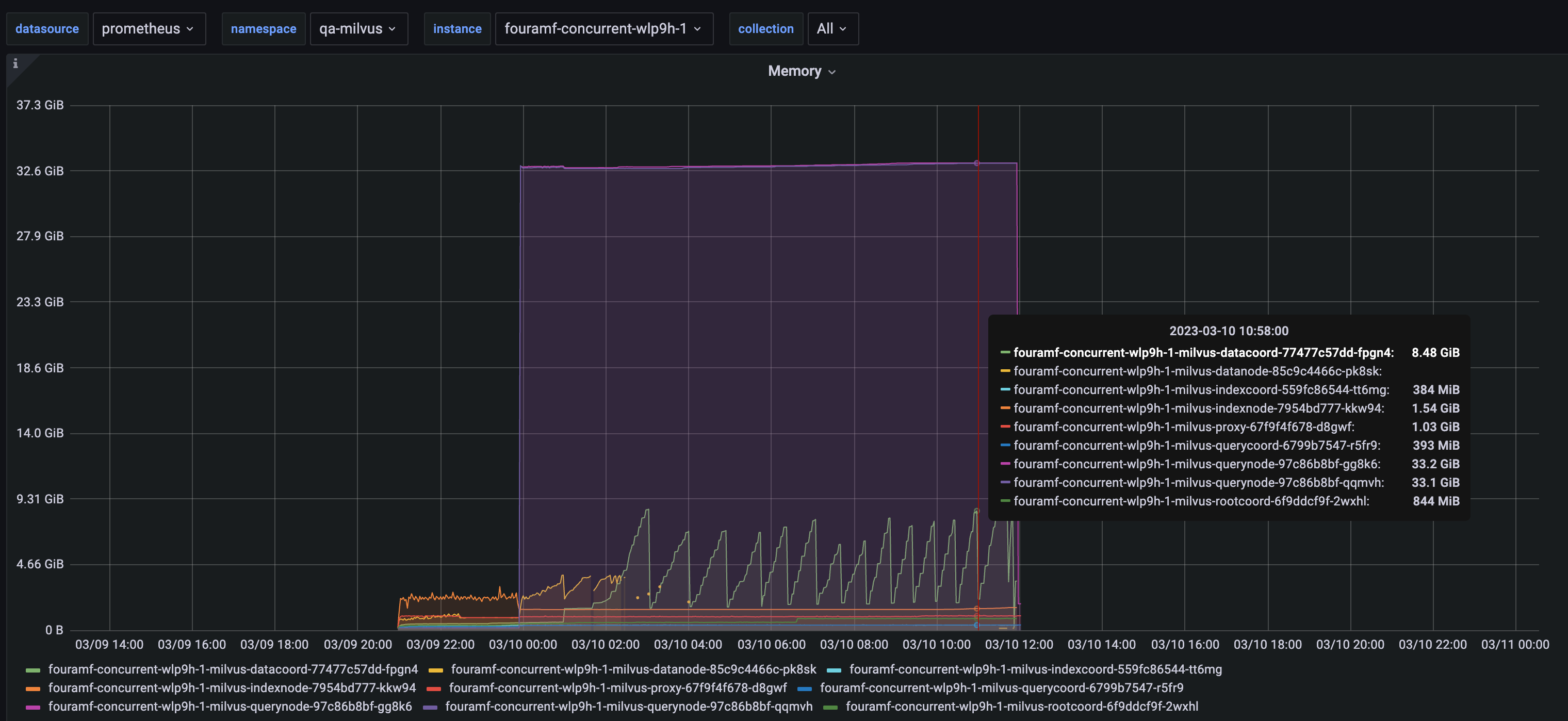Click the panel info icon in top-left corner
This screenshot has width=1568, height=721.
[x=15, y=63]
